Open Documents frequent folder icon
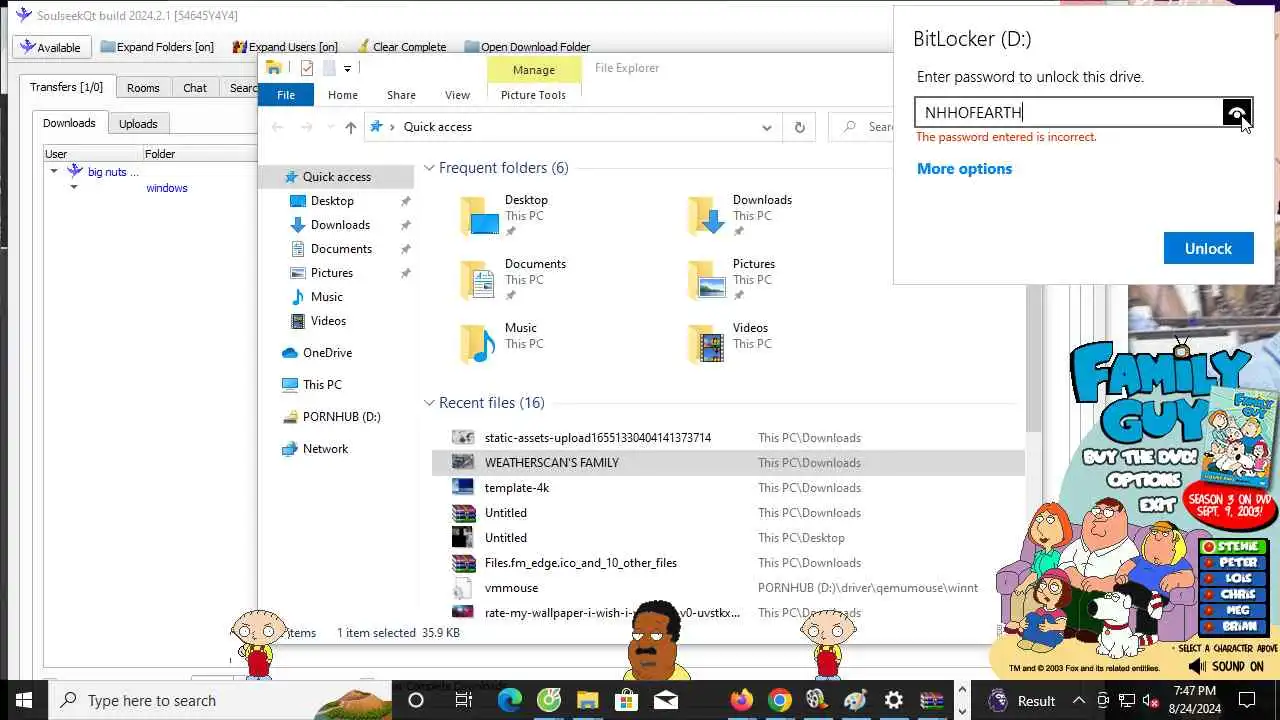Screen dimensions: 1280x720 pos(478,280)
